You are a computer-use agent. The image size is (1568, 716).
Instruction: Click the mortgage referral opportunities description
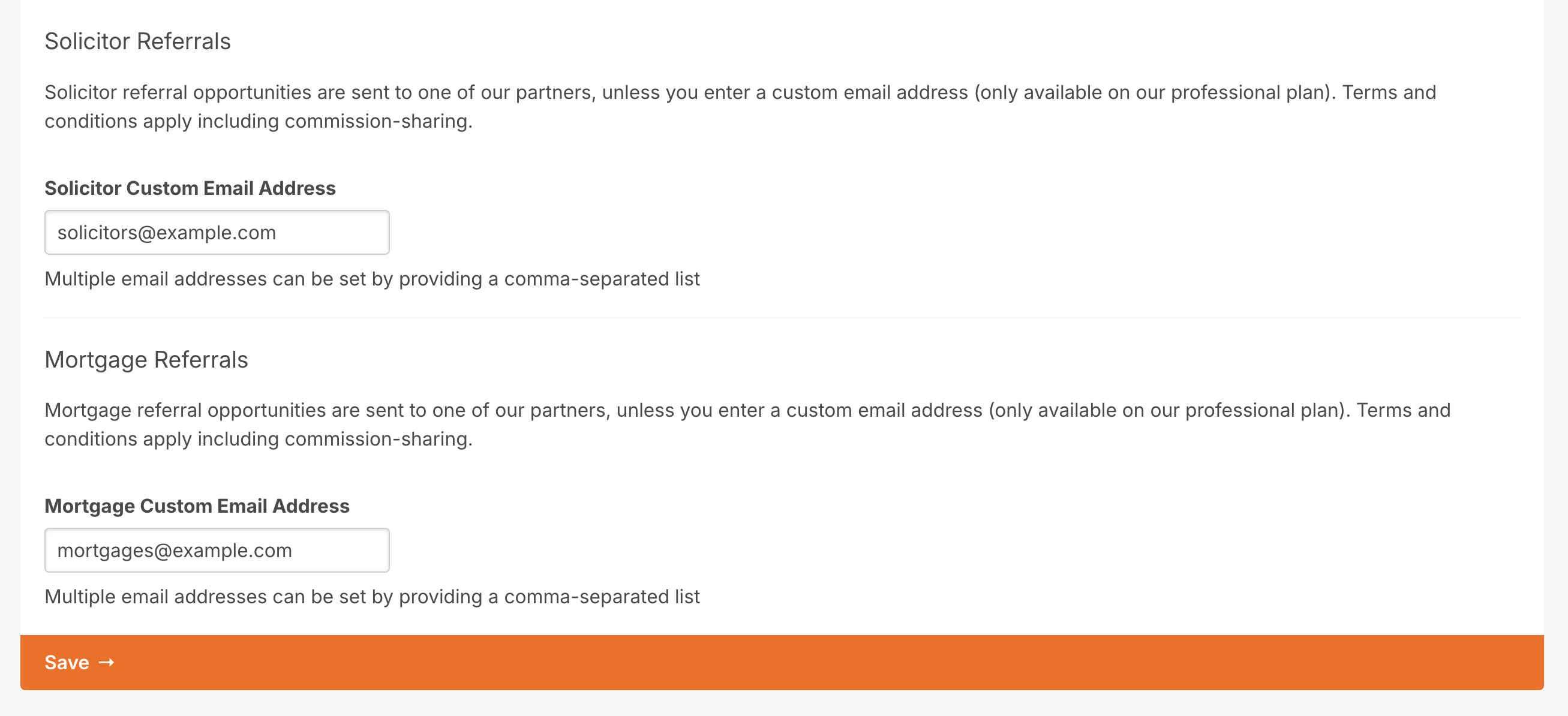747,424
